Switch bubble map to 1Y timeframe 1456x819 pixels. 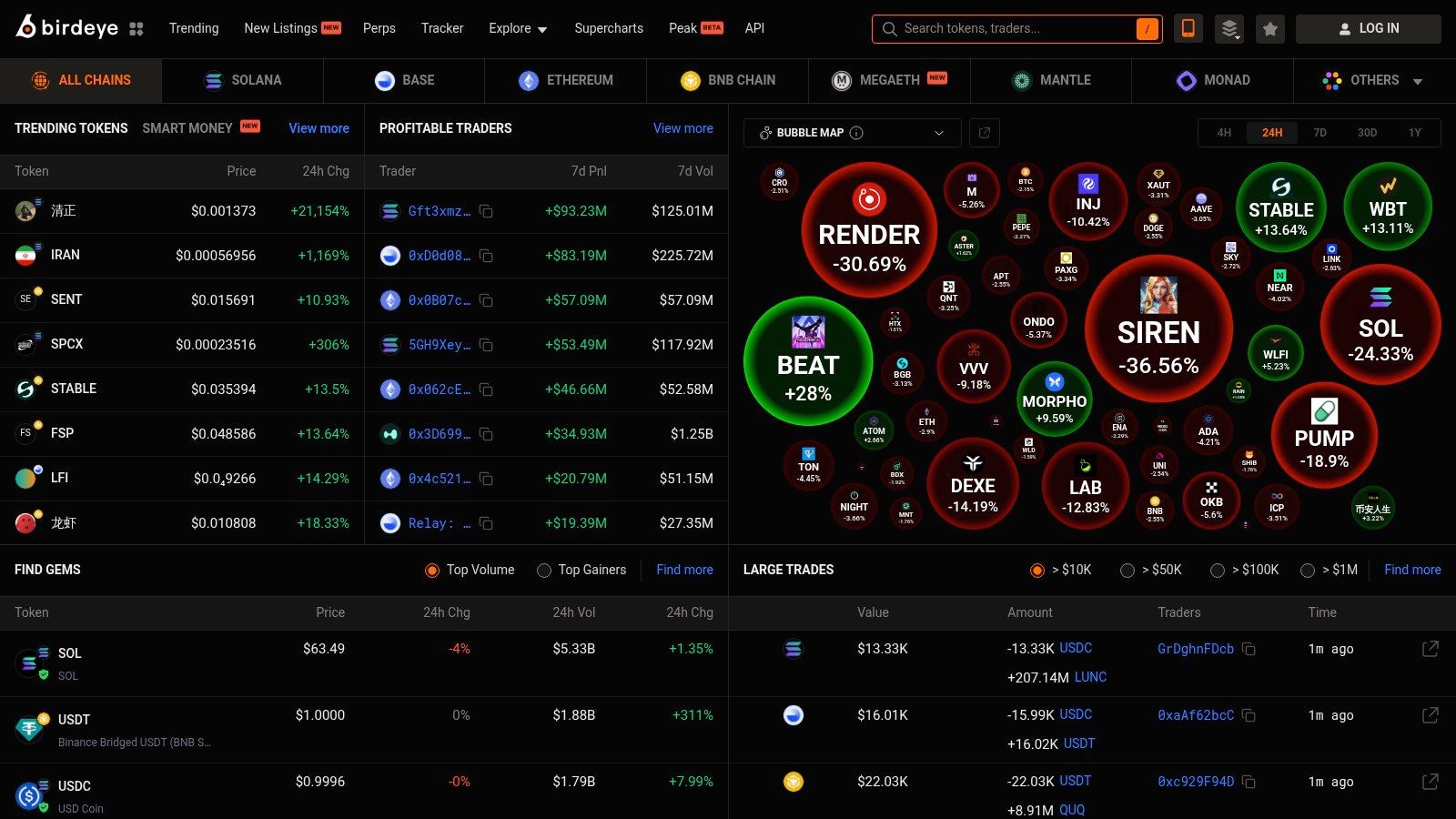(1415, 133)
